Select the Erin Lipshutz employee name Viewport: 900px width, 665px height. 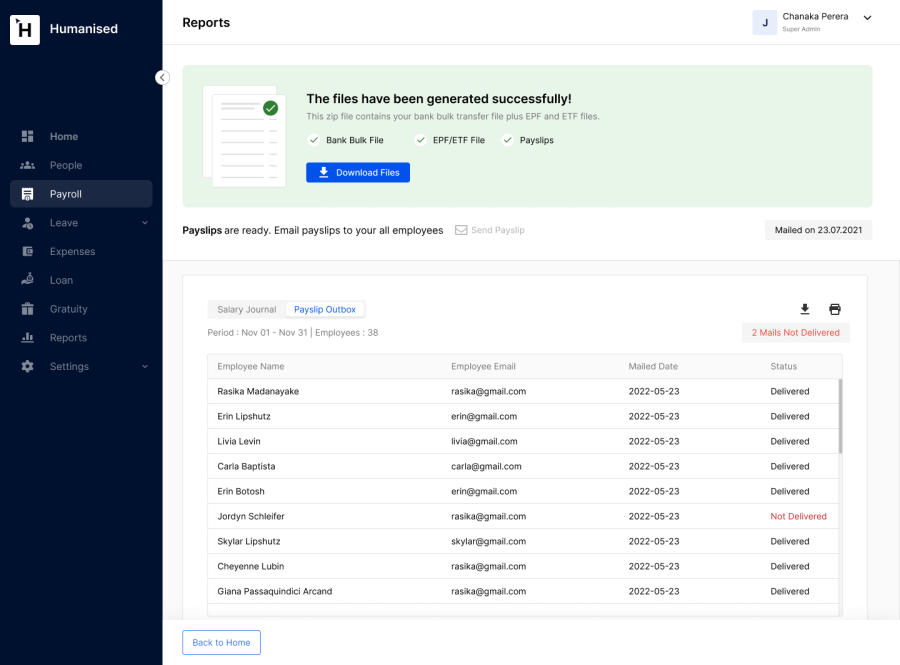244,417
